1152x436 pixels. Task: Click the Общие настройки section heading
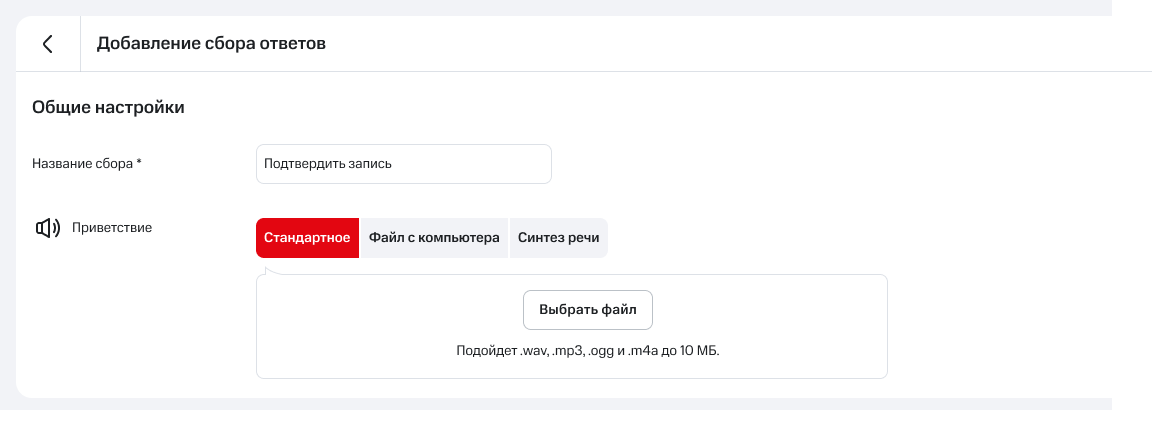(108, 108)
